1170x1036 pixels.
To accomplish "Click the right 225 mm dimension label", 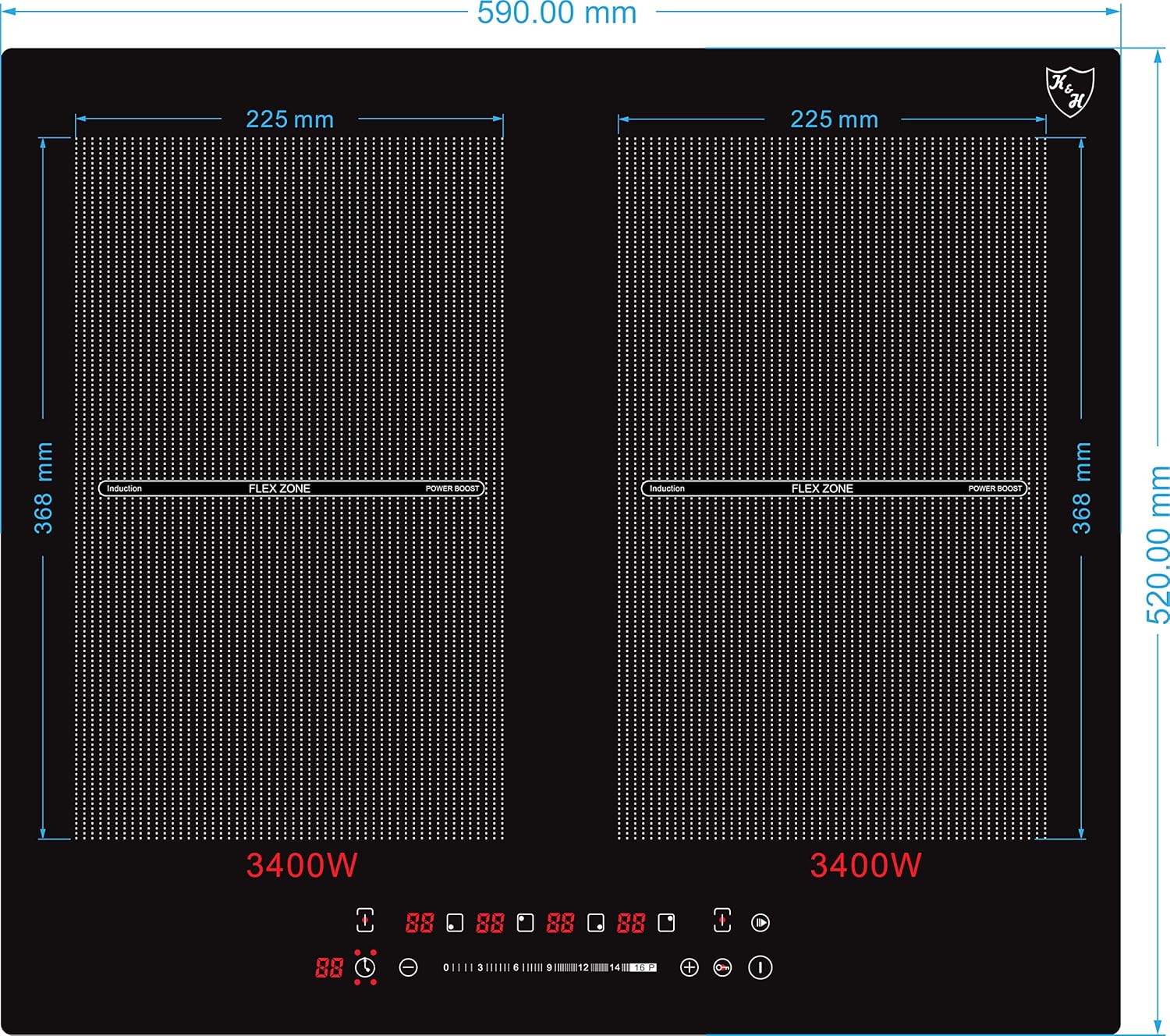I will pyautogui.click(x=834, y=119).
